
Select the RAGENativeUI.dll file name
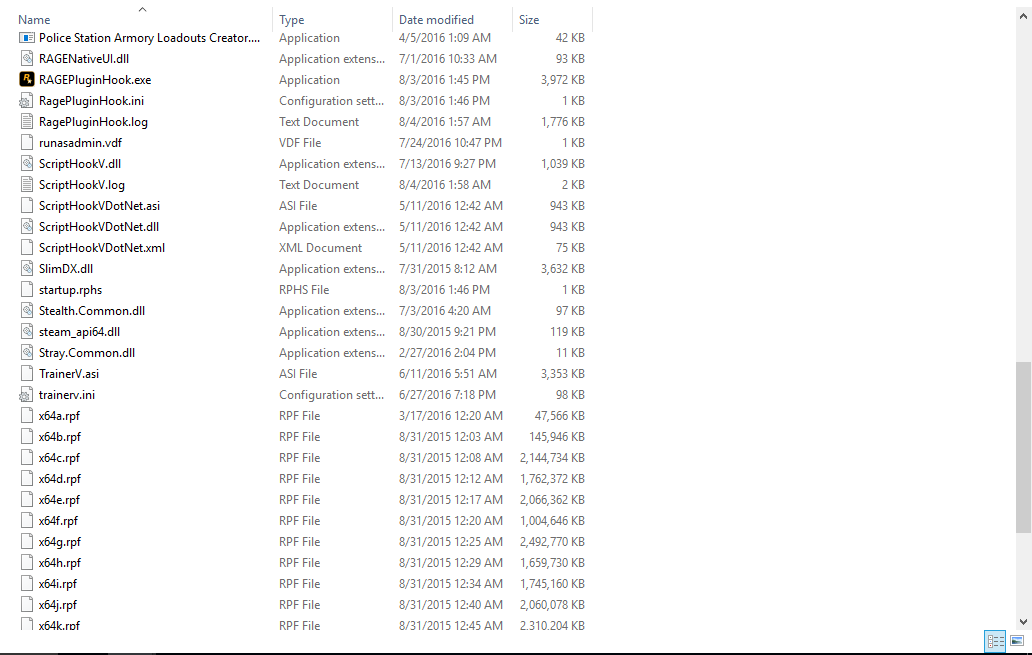(x=84, y=59)
